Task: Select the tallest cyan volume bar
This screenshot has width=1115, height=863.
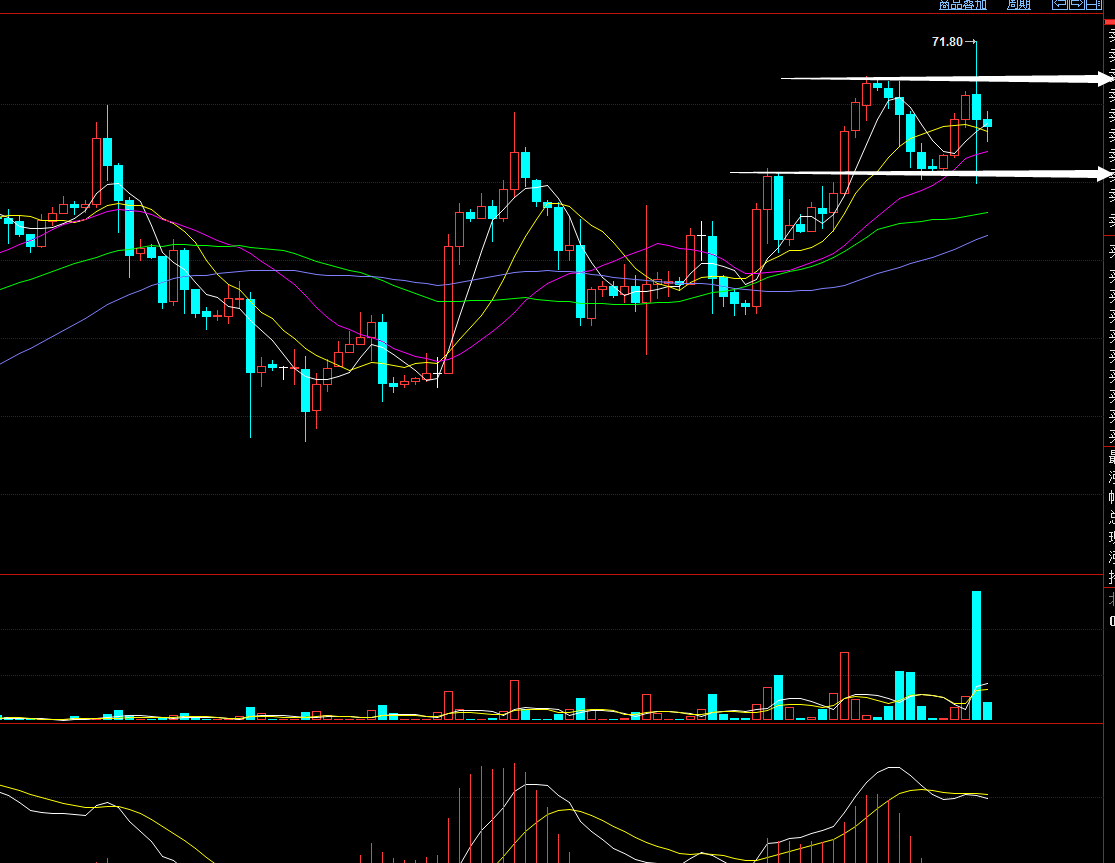Action: click(x=976, y=655)
